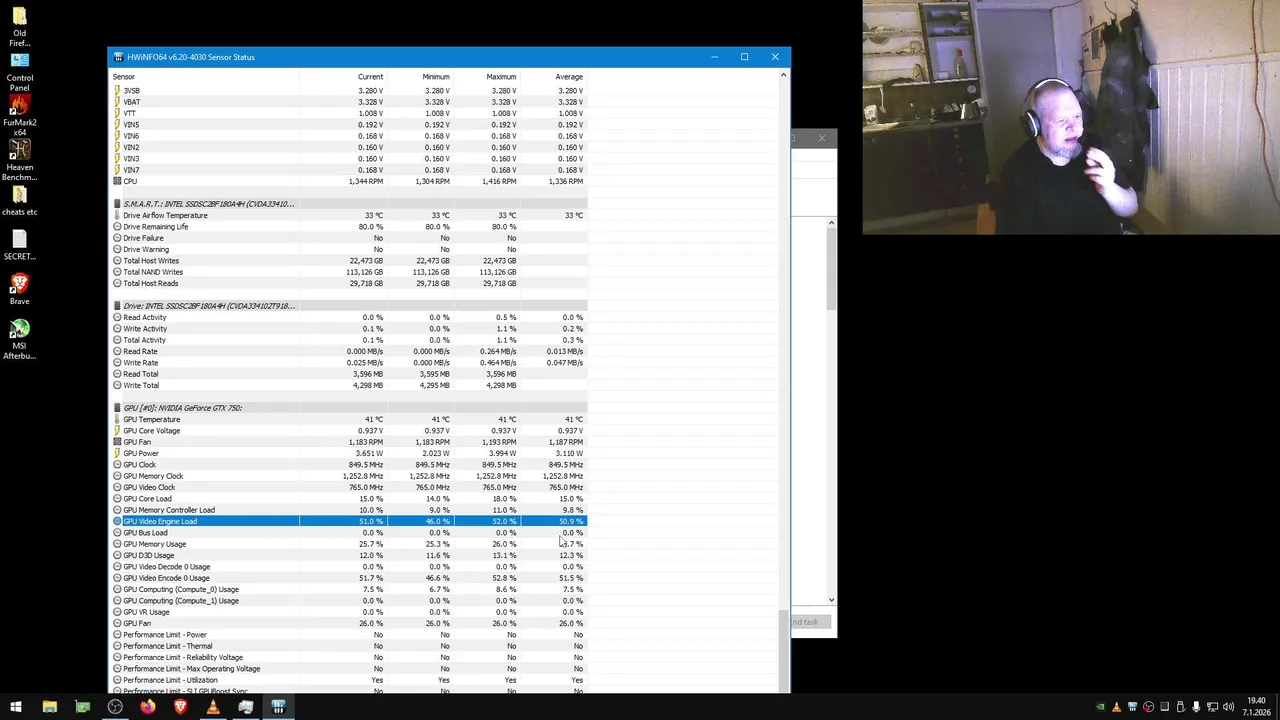1280x720 pixels.
Task: Select Performance Limit - Power row
Action: click(x=349, y=635)
